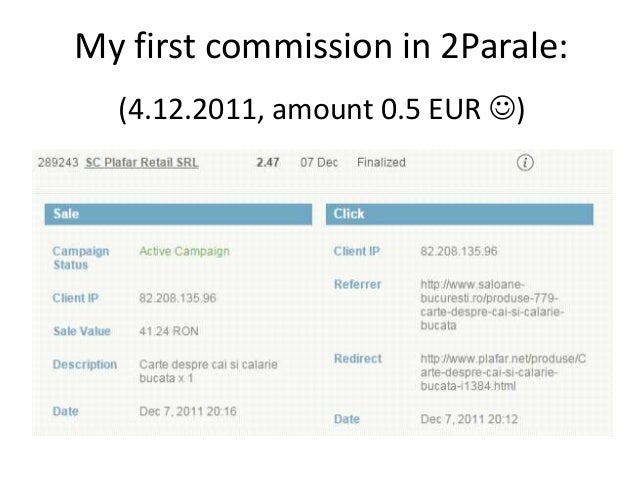Open the saloane-bucuresti.ro referrer URL
638x479 pixels.
tap(492, 304)
